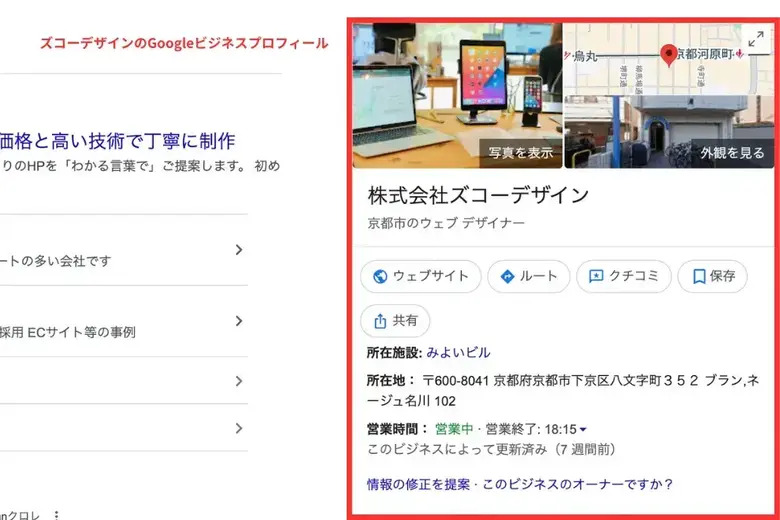Screen dimensions: 780x520
Task: Click the 情報の修正を提案 link
Action: 418,484
